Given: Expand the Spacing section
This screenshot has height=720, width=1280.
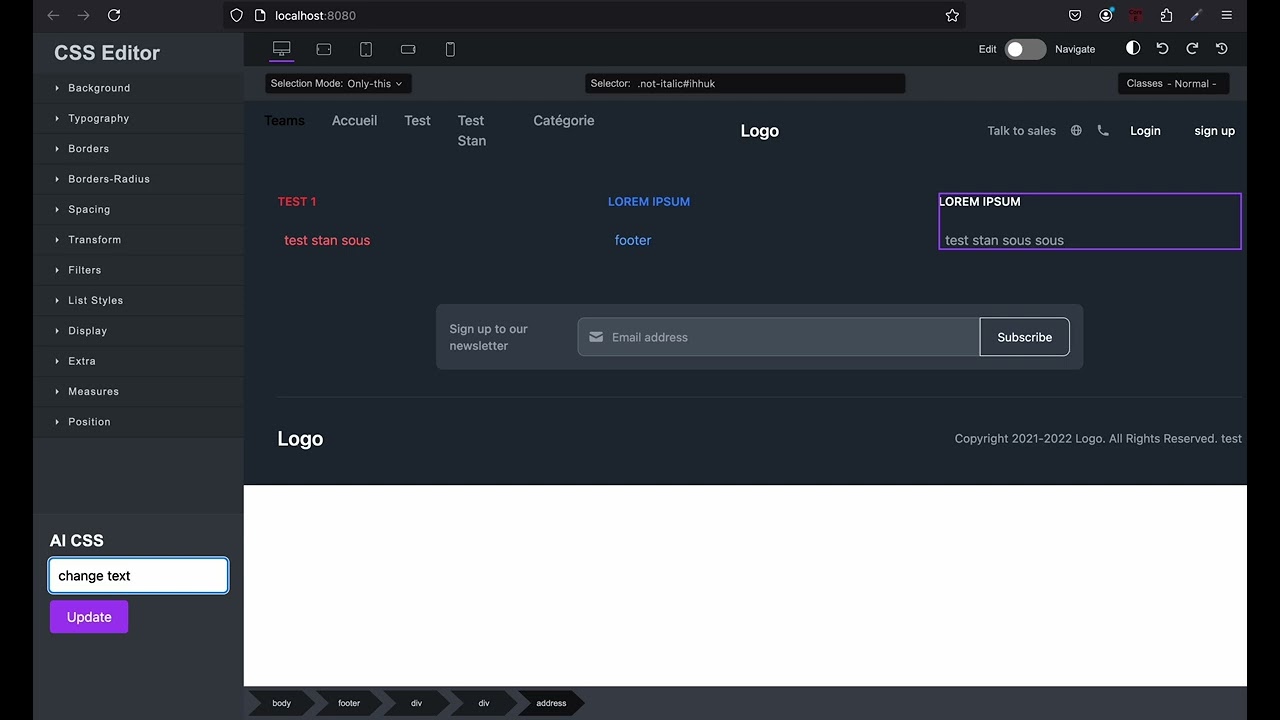Looking at the screenshot, I should [138, 209].
